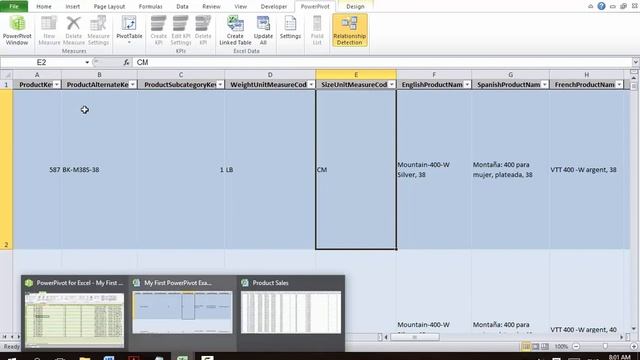
Task: Select column B header
Action: [x=99, y=75]
